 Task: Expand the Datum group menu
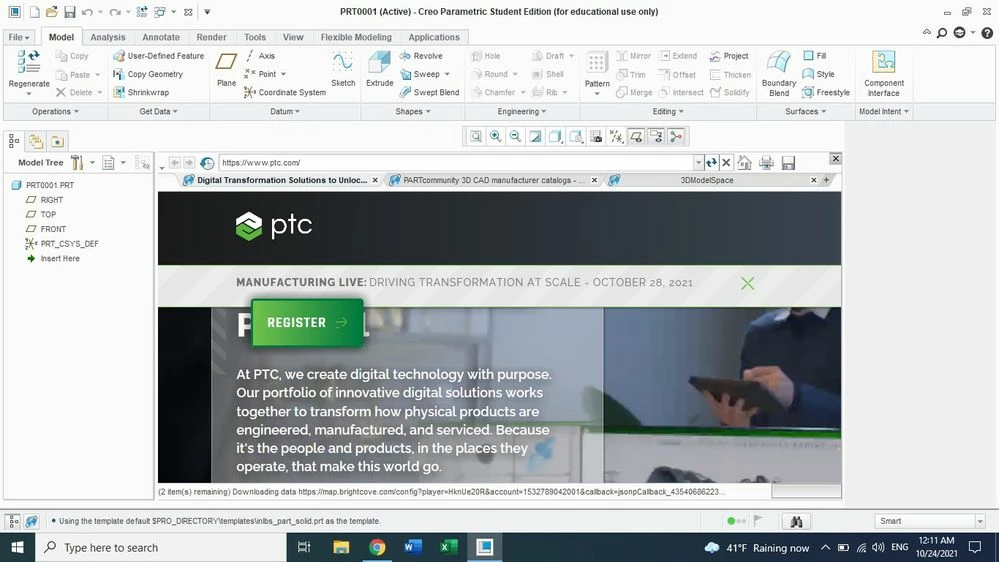(x=285, y=112)
